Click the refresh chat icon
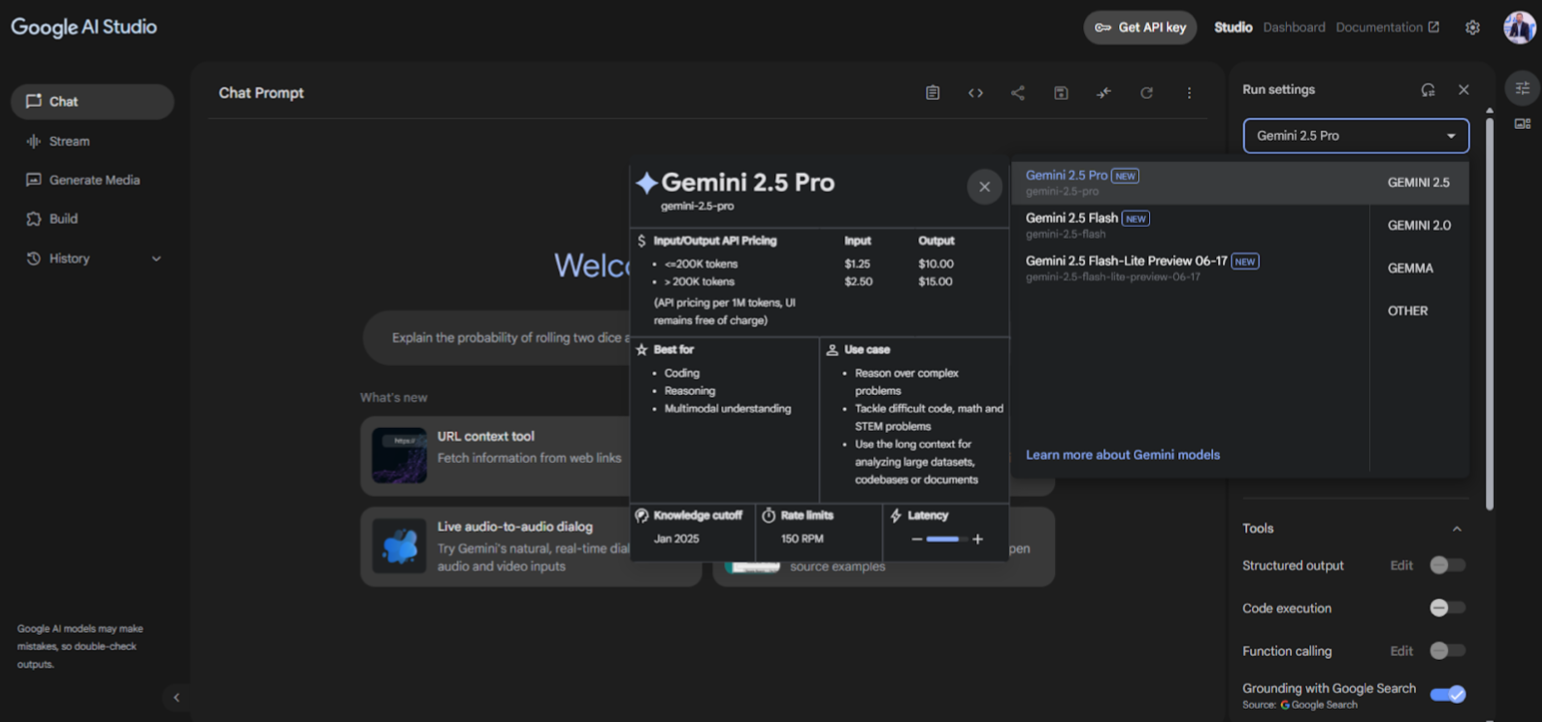The width and height of the screenshot is (1542, 722). pos(1147,93)
